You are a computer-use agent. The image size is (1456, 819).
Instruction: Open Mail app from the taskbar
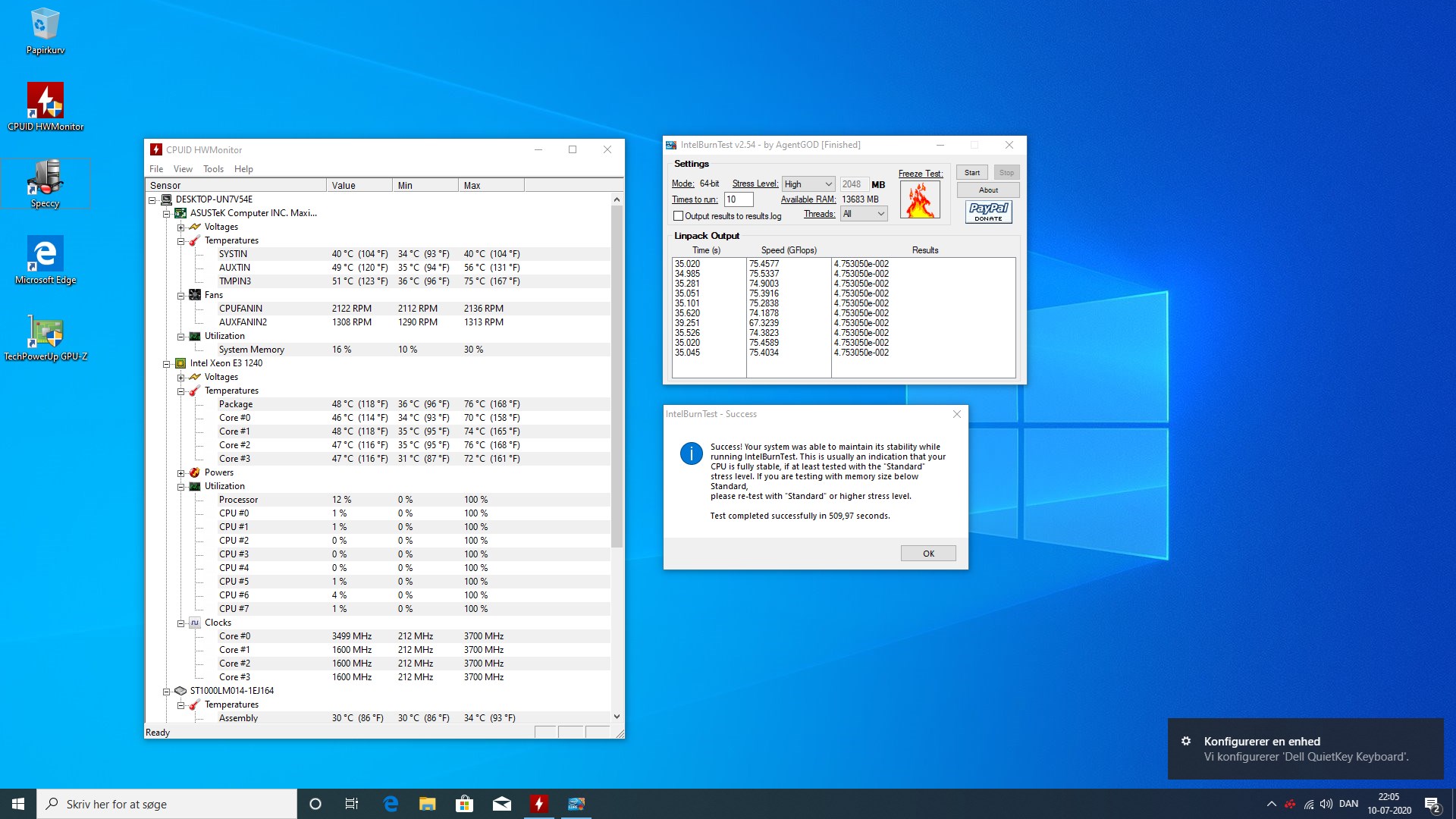(x=501, y=804)
